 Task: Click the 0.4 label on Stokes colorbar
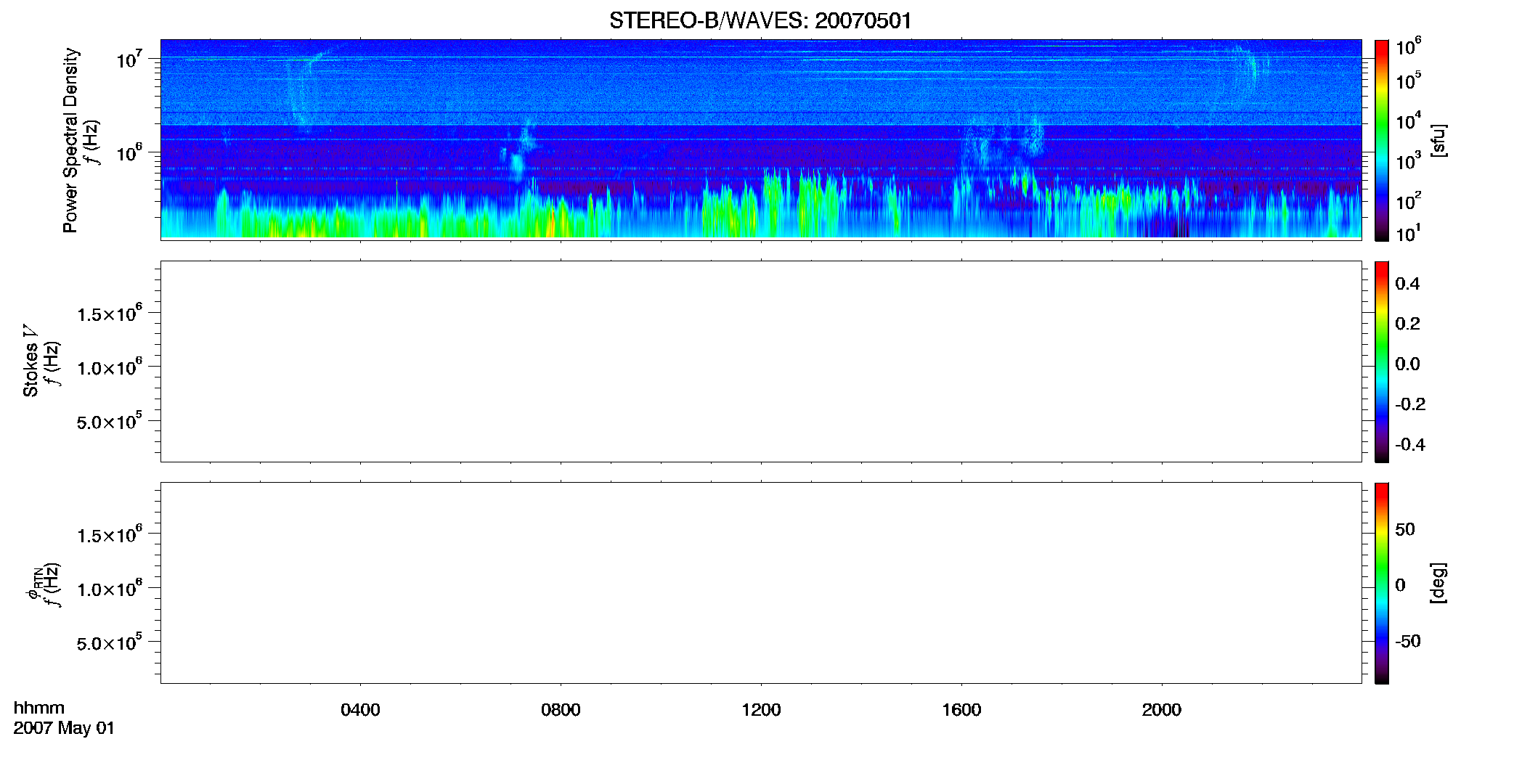[x=1407, y=284]
